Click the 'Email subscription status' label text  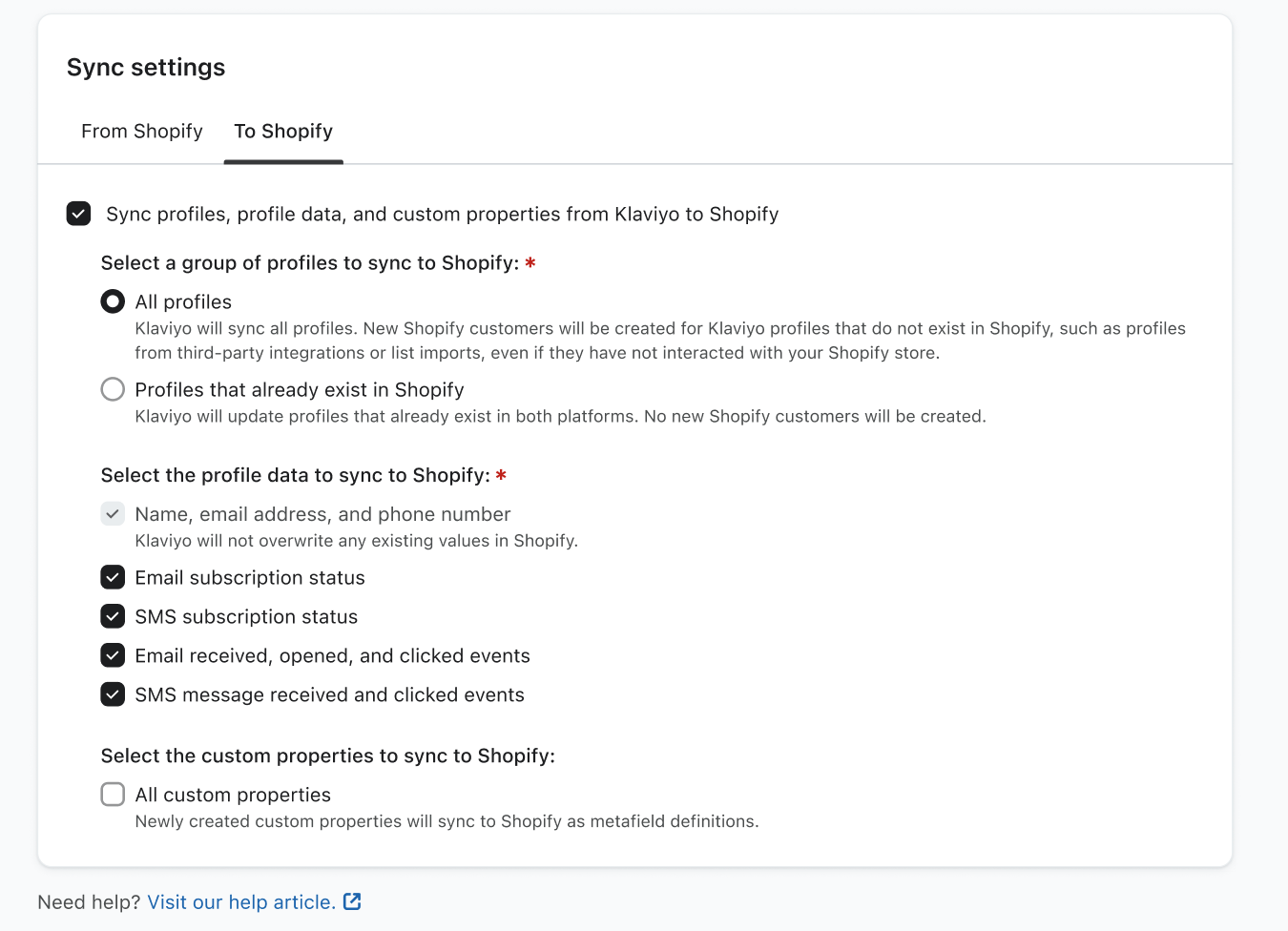[x=250, y=578]
